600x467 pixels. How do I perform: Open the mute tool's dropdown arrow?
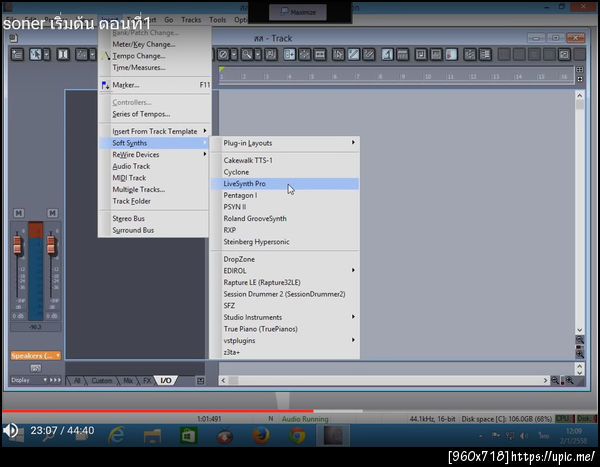click(234, 54)
